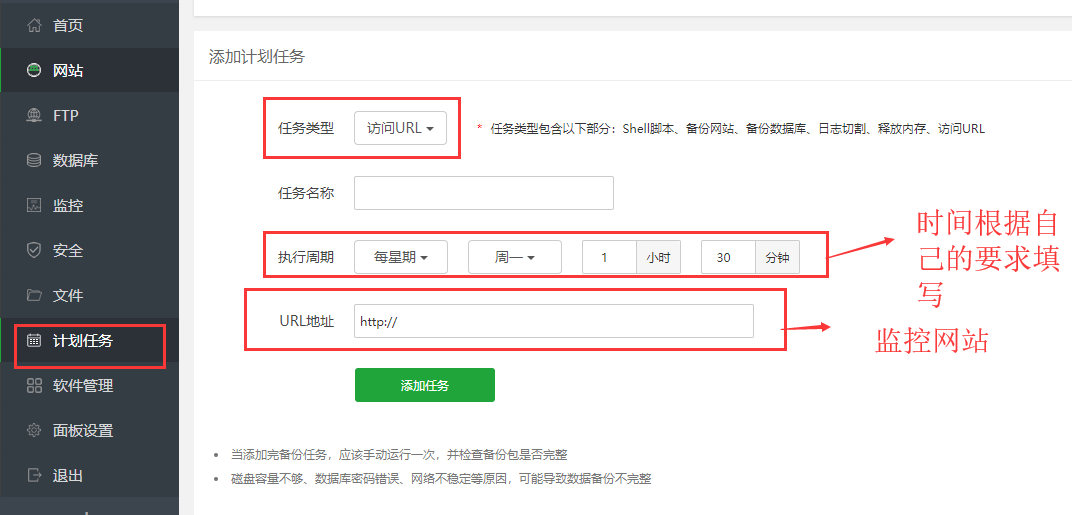Click the 执行周期 label
This screenshot has width=1072, height=515.
306,257
